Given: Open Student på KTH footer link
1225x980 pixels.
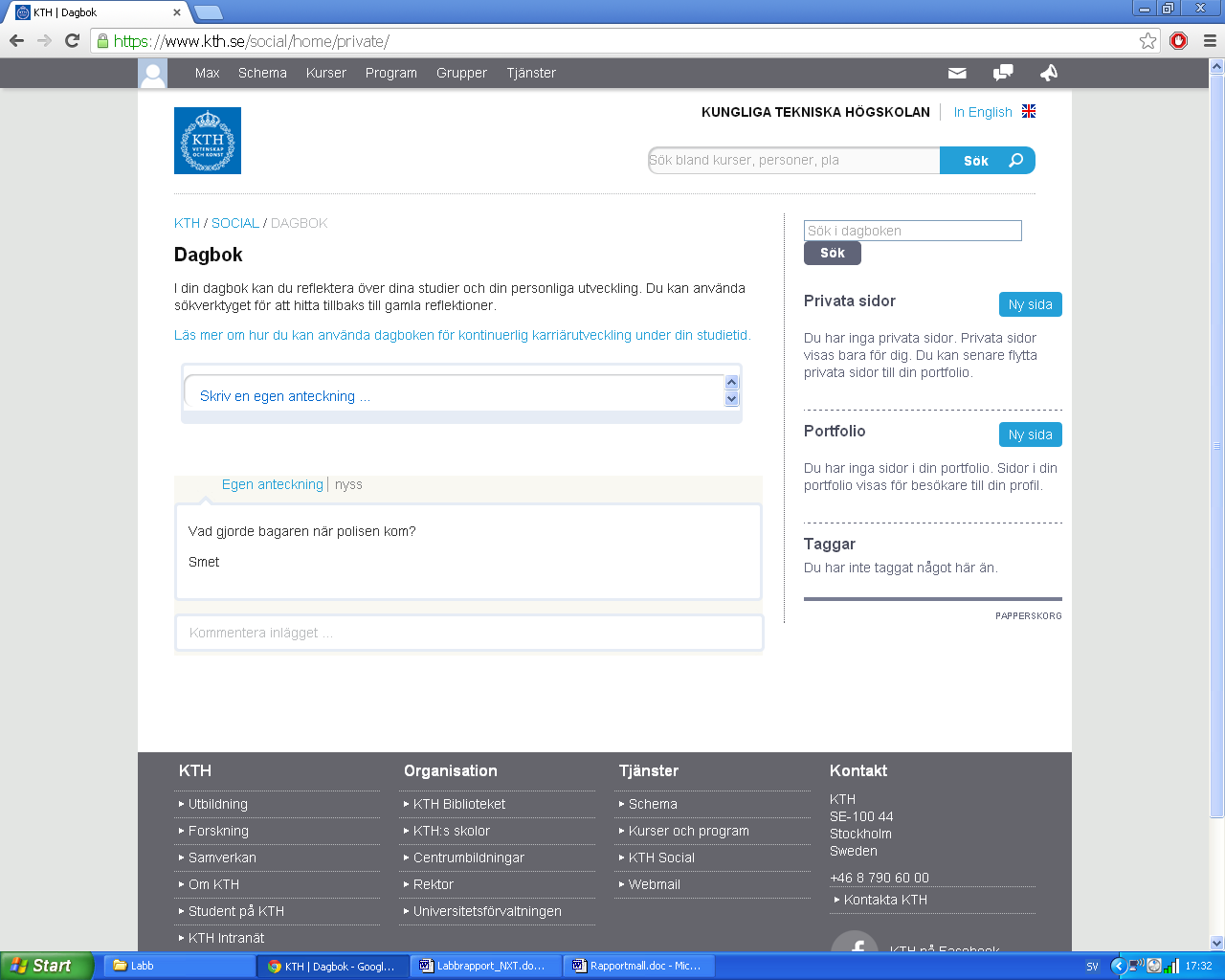Looking at the screenshot, I should click(236, 911).
